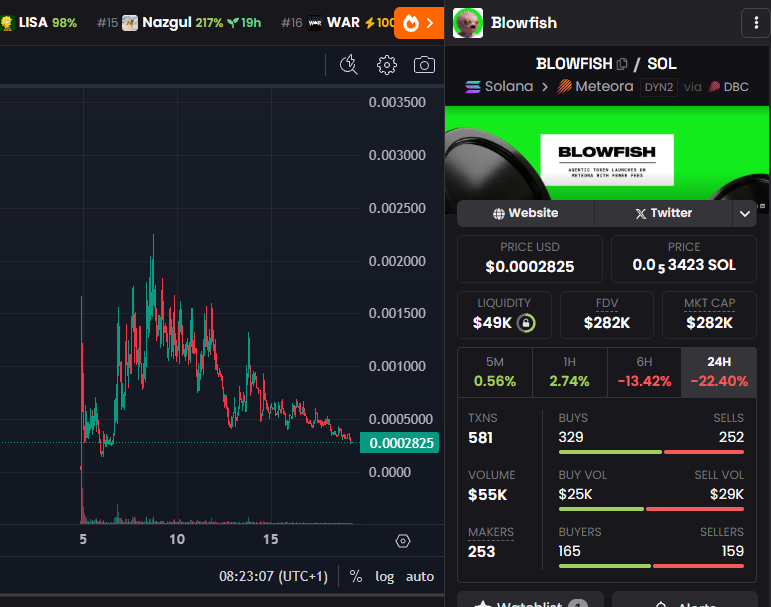Select the 24H timeframe tab
Screen dimensions: 771x607
click(719, 372)
